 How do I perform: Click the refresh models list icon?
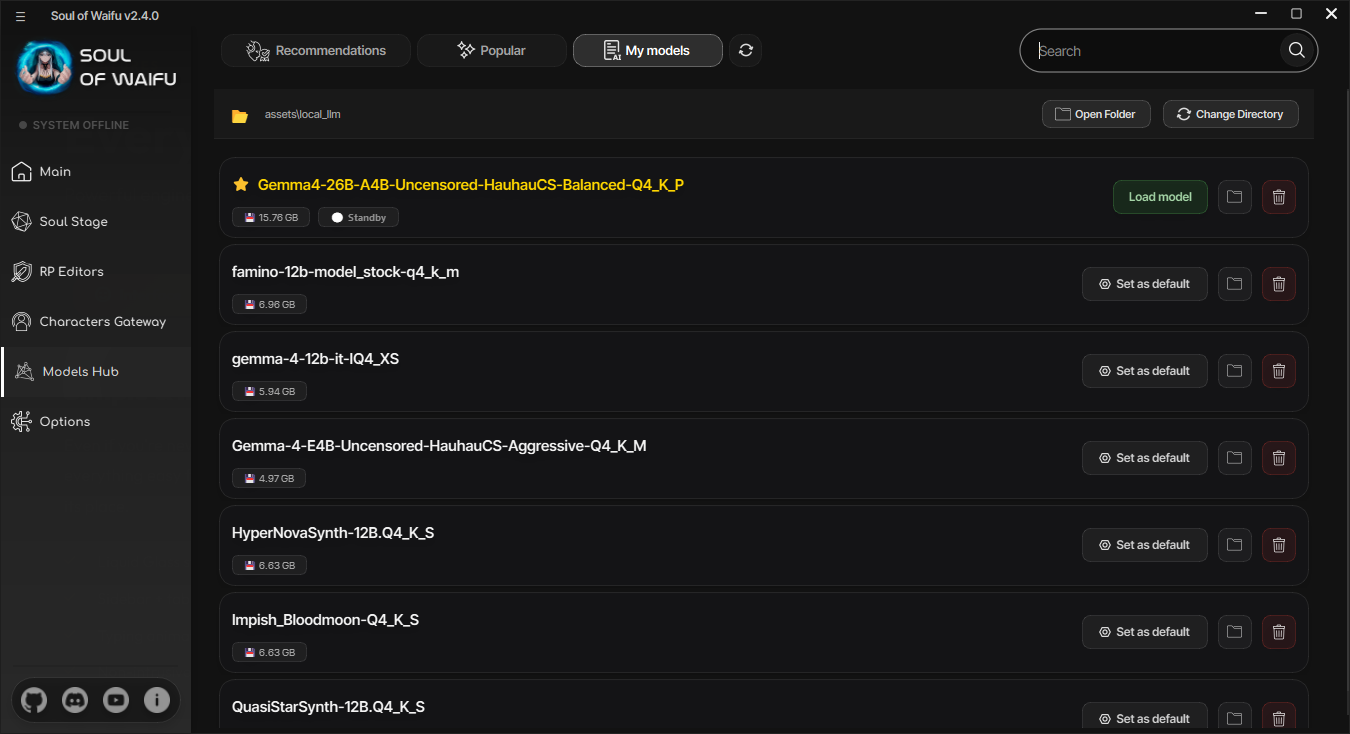[745, 50]
